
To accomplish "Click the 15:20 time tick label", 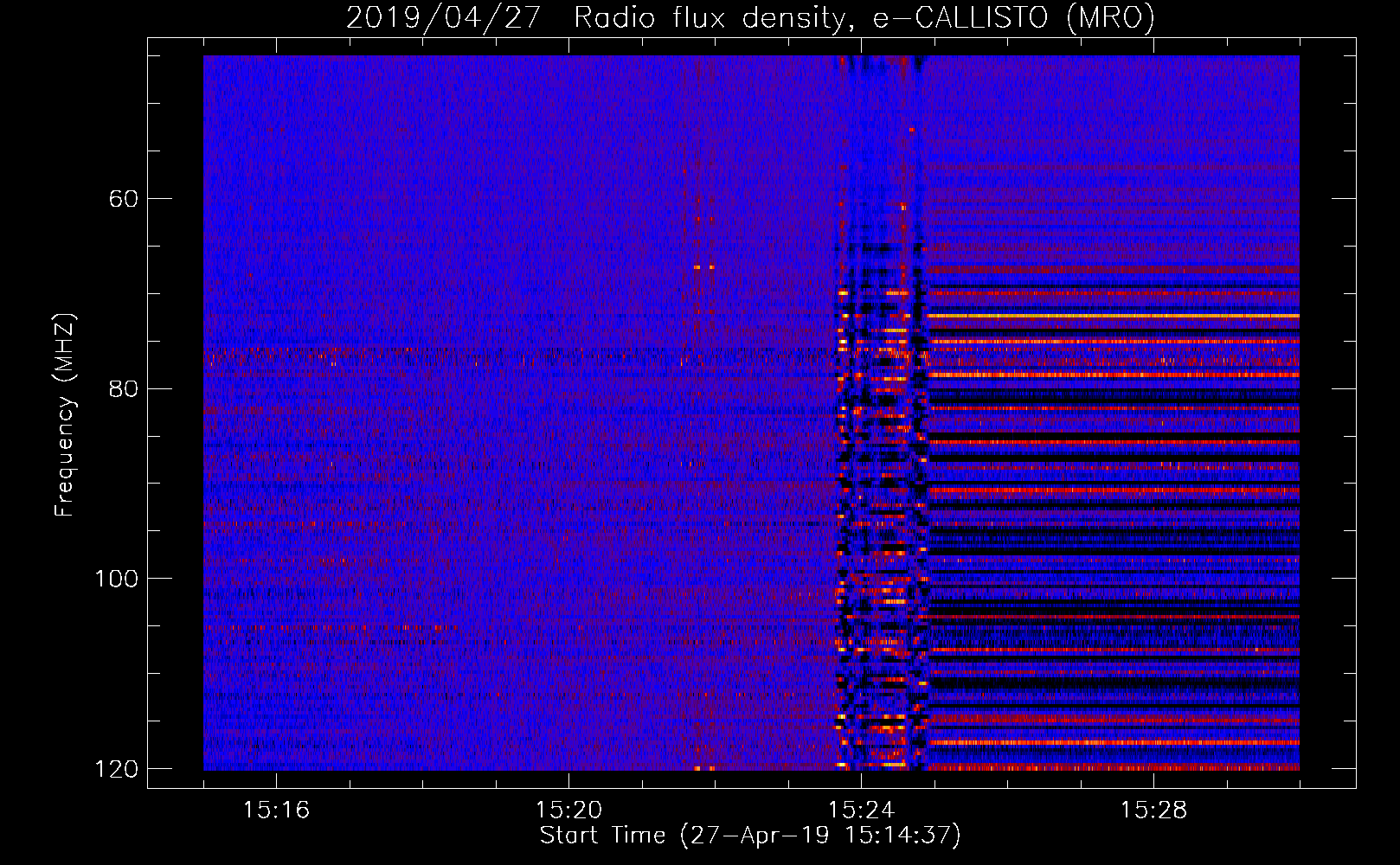I will coord(568,810).
